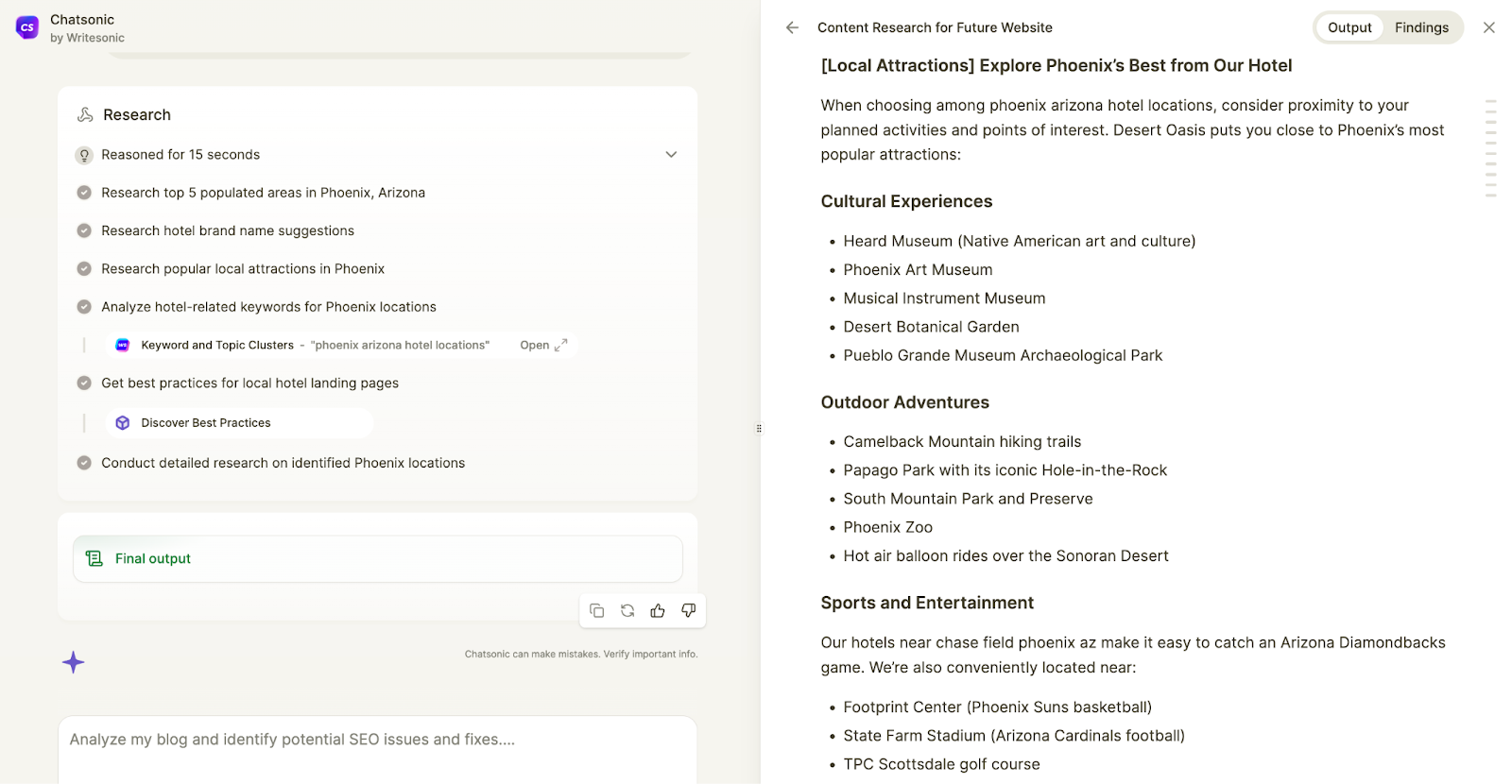Expand the Reasoned for 15 seconds chevron
This screenshot has width=1512, height=784.
coord(671,155)
